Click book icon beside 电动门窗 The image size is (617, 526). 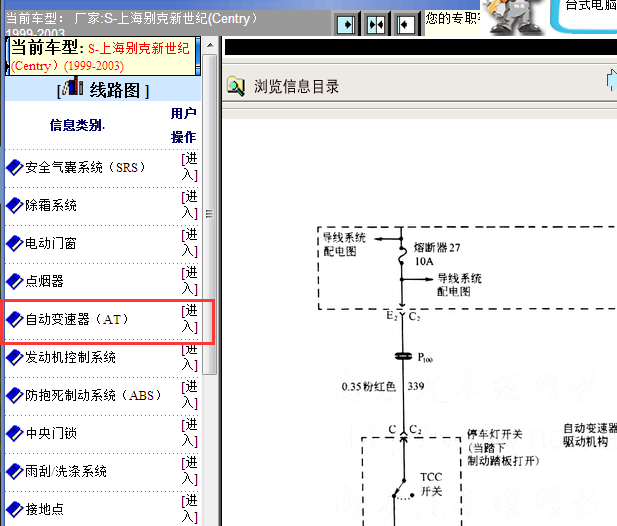15,244
